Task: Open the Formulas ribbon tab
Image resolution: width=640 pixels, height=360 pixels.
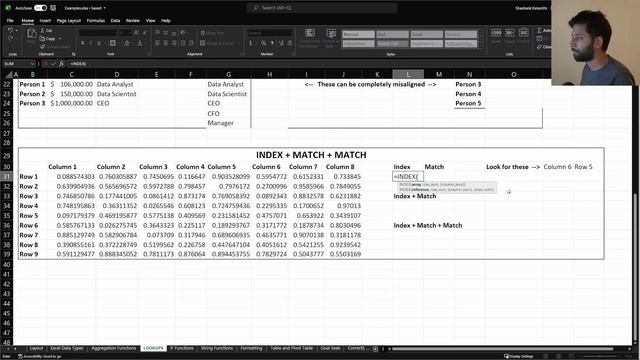Action: pyautogui.click(x=96, y=20)
